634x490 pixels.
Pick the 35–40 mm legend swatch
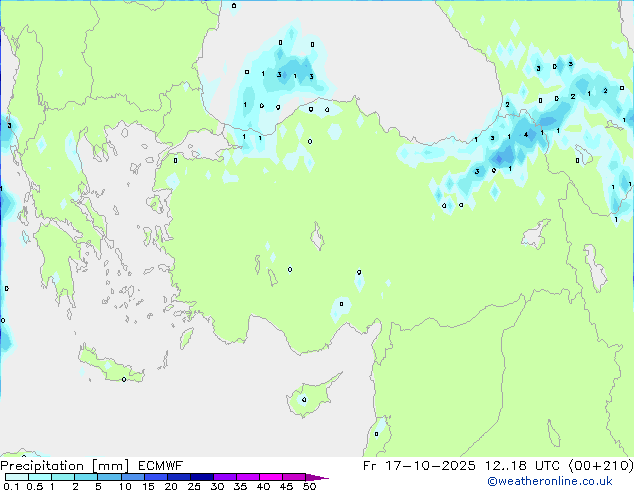[x=248, y=477]
